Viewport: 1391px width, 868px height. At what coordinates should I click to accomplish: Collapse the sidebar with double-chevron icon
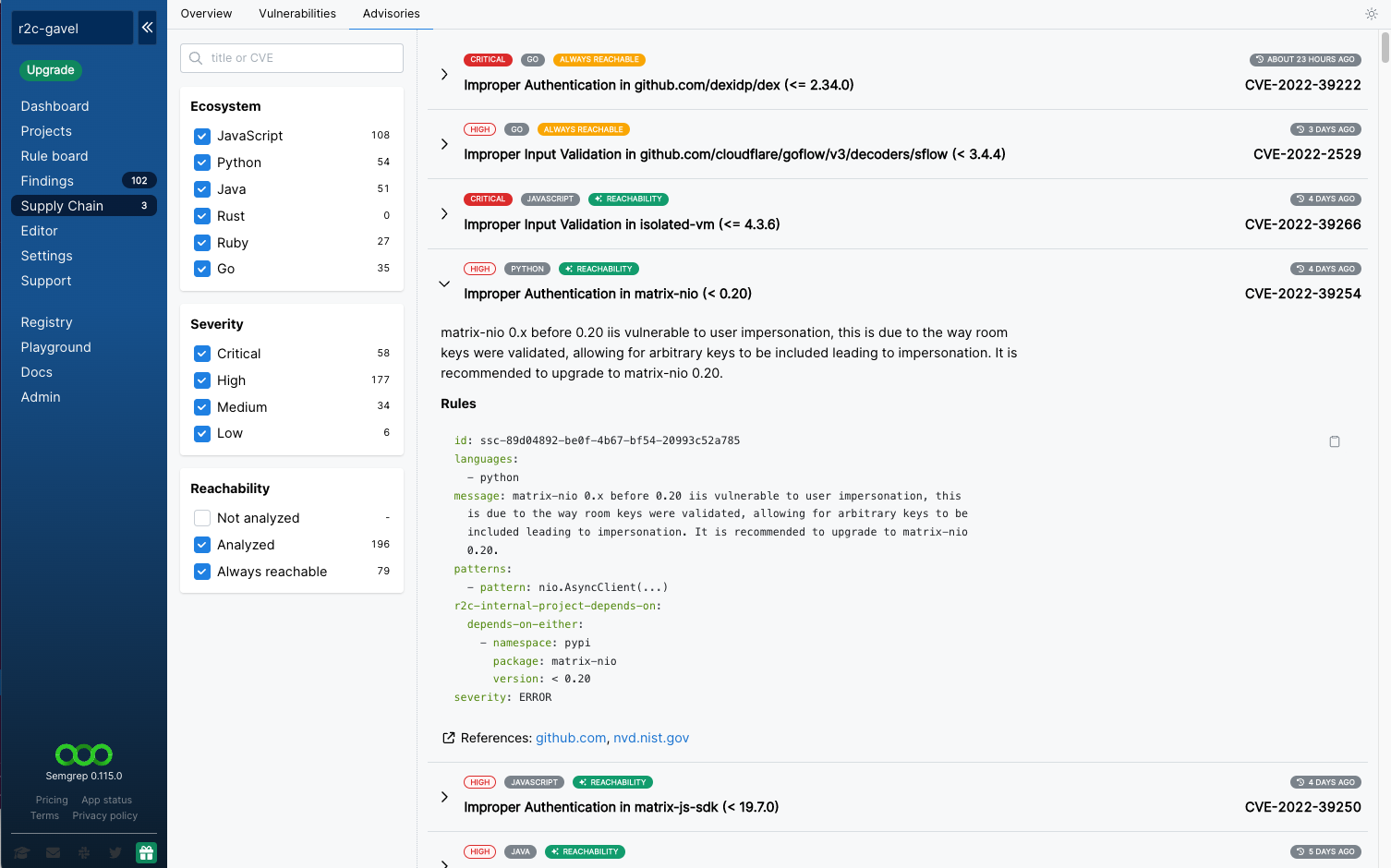148,28
